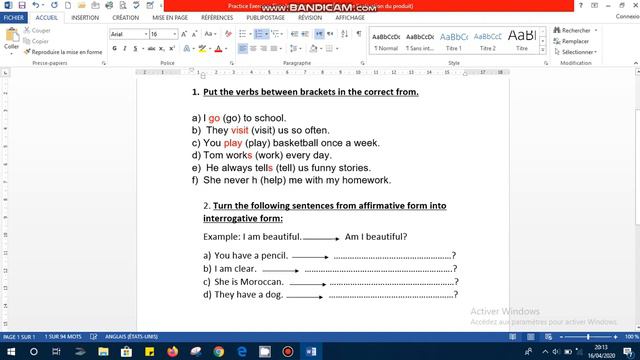The image size is (640, 360).
Task: Align text to the left
Action: click(242, 49)
